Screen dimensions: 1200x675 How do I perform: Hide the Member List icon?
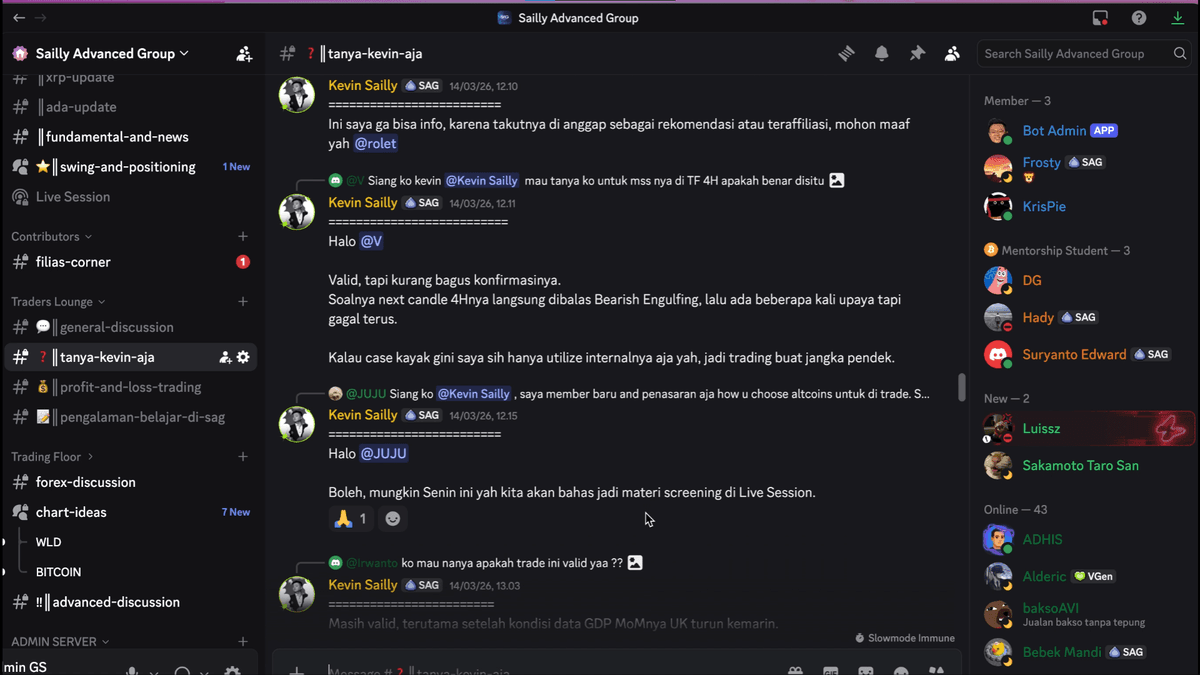click(952, 53)
